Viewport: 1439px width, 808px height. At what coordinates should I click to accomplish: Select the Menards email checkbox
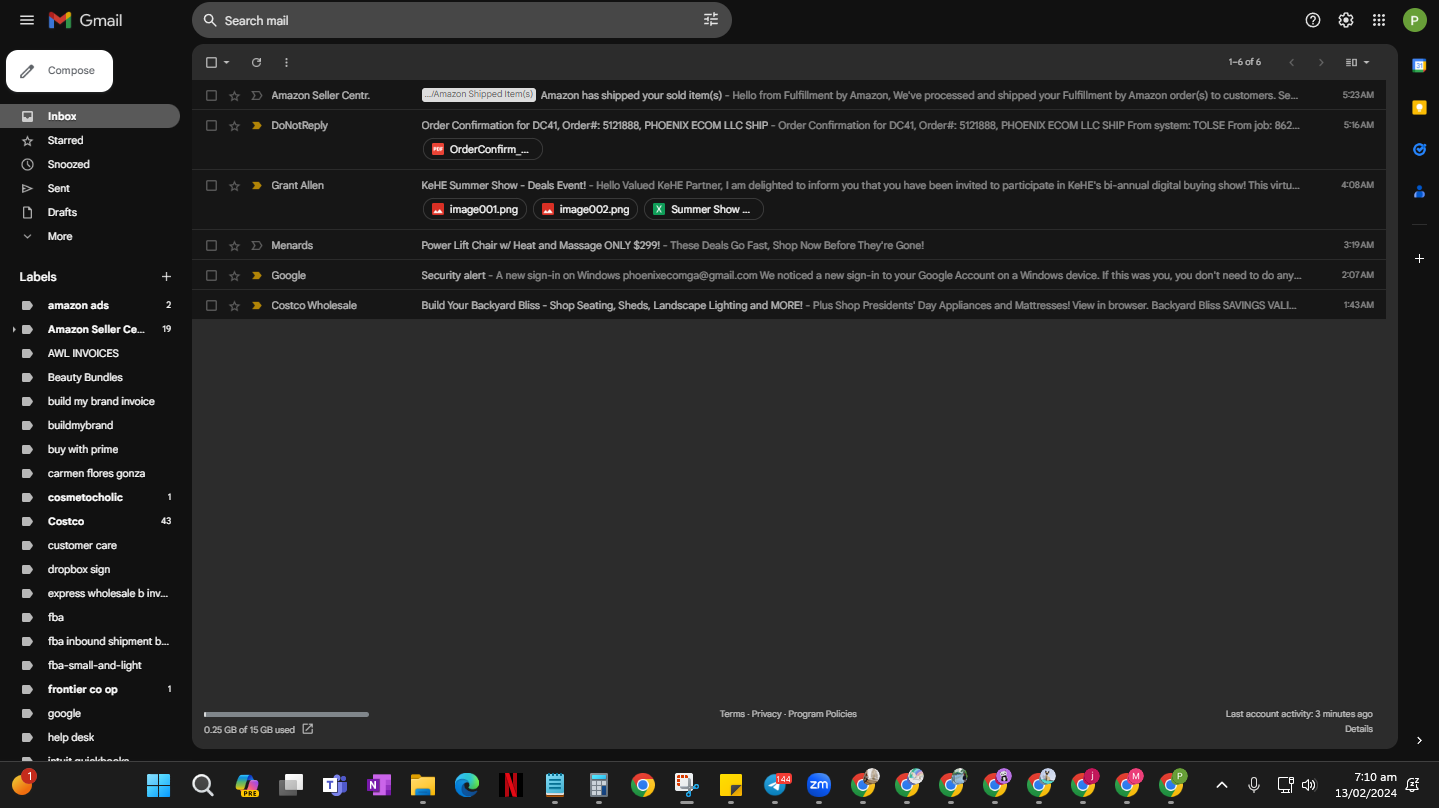[x=211, y=245]
